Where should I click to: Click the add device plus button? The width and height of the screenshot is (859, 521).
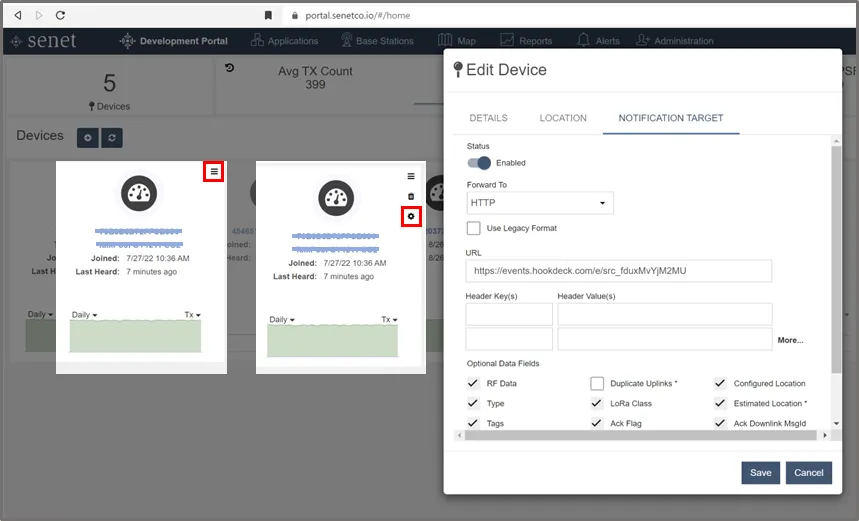click(x=88, y=138)
